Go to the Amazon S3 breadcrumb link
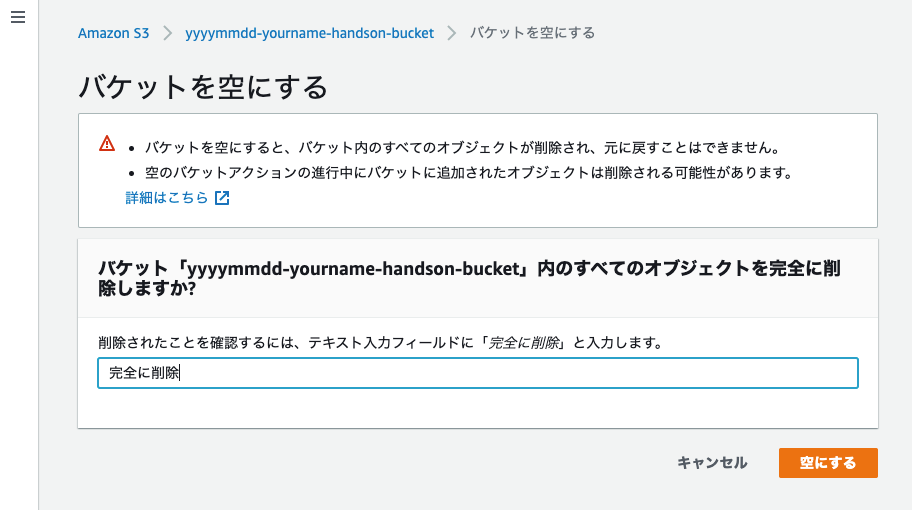912x510 pixels. point(113,33)
